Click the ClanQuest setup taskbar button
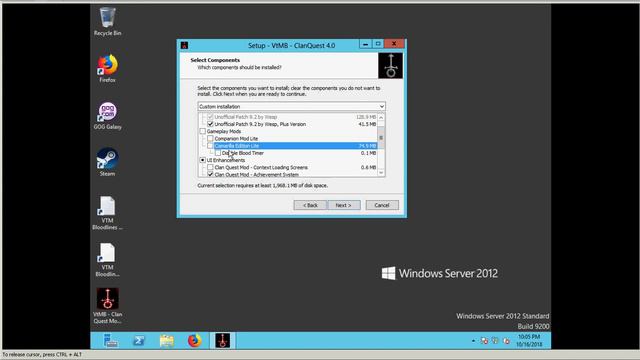Viewport: 640px width, 360px height. click(x=222, y=340)
